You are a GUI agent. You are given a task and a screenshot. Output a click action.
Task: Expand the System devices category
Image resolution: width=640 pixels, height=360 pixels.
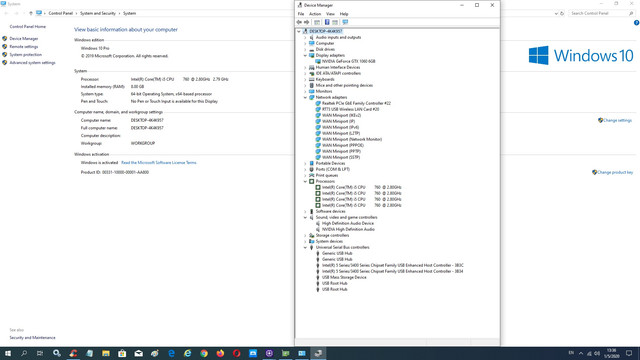(305, 241)
